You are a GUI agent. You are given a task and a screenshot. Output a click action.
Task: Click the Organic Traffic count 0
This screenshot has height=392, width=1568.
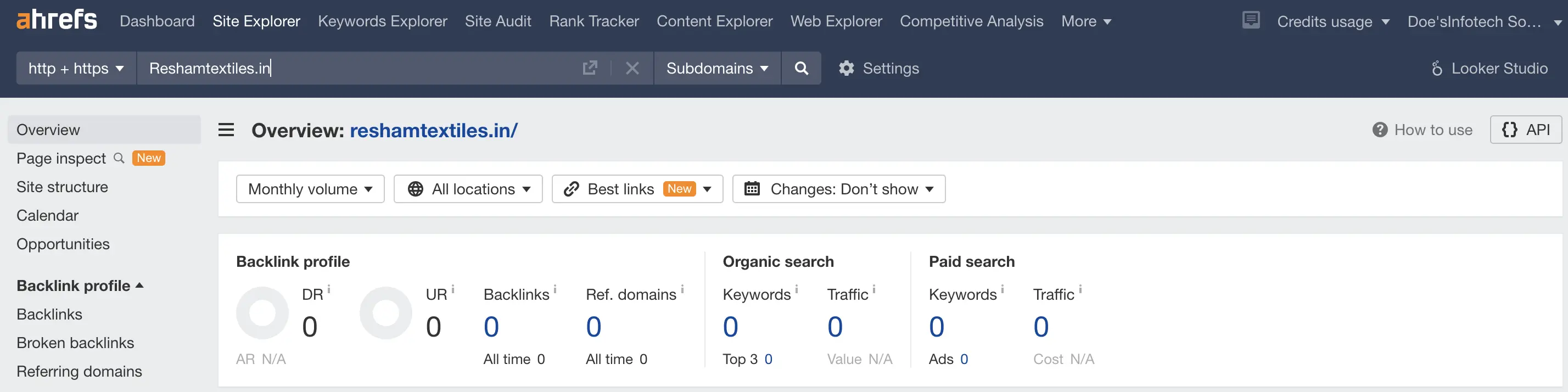point(835,327)
